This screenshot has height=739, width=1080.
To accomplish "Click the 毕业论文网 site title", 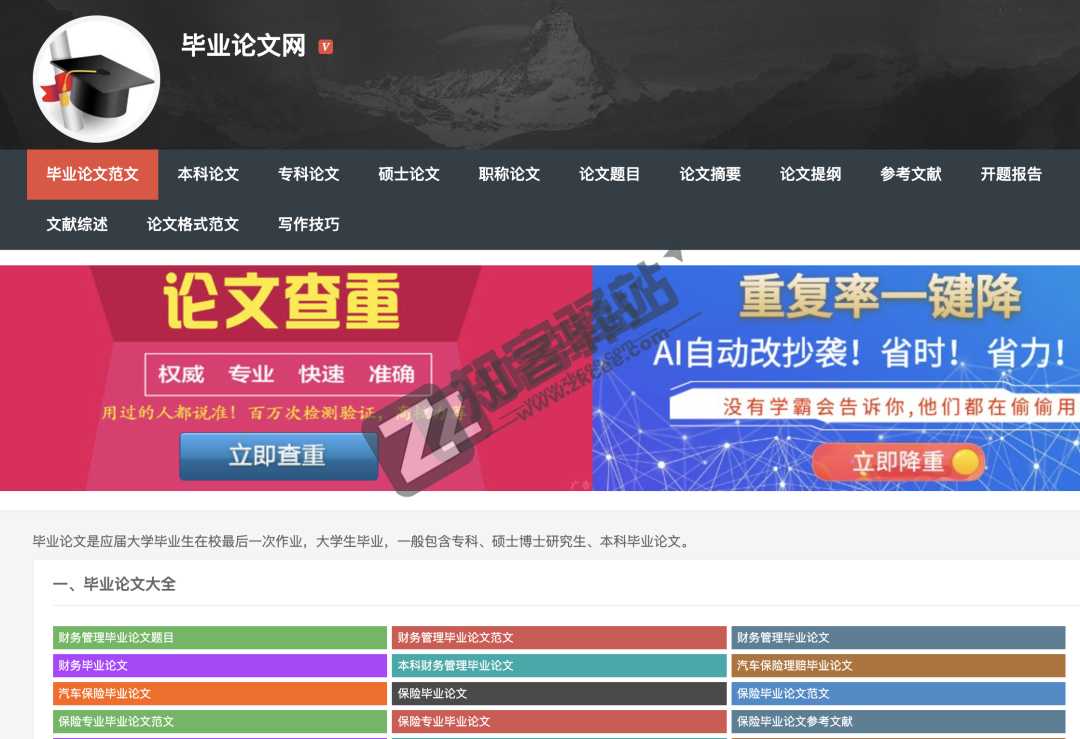I will tap(243, 46).
